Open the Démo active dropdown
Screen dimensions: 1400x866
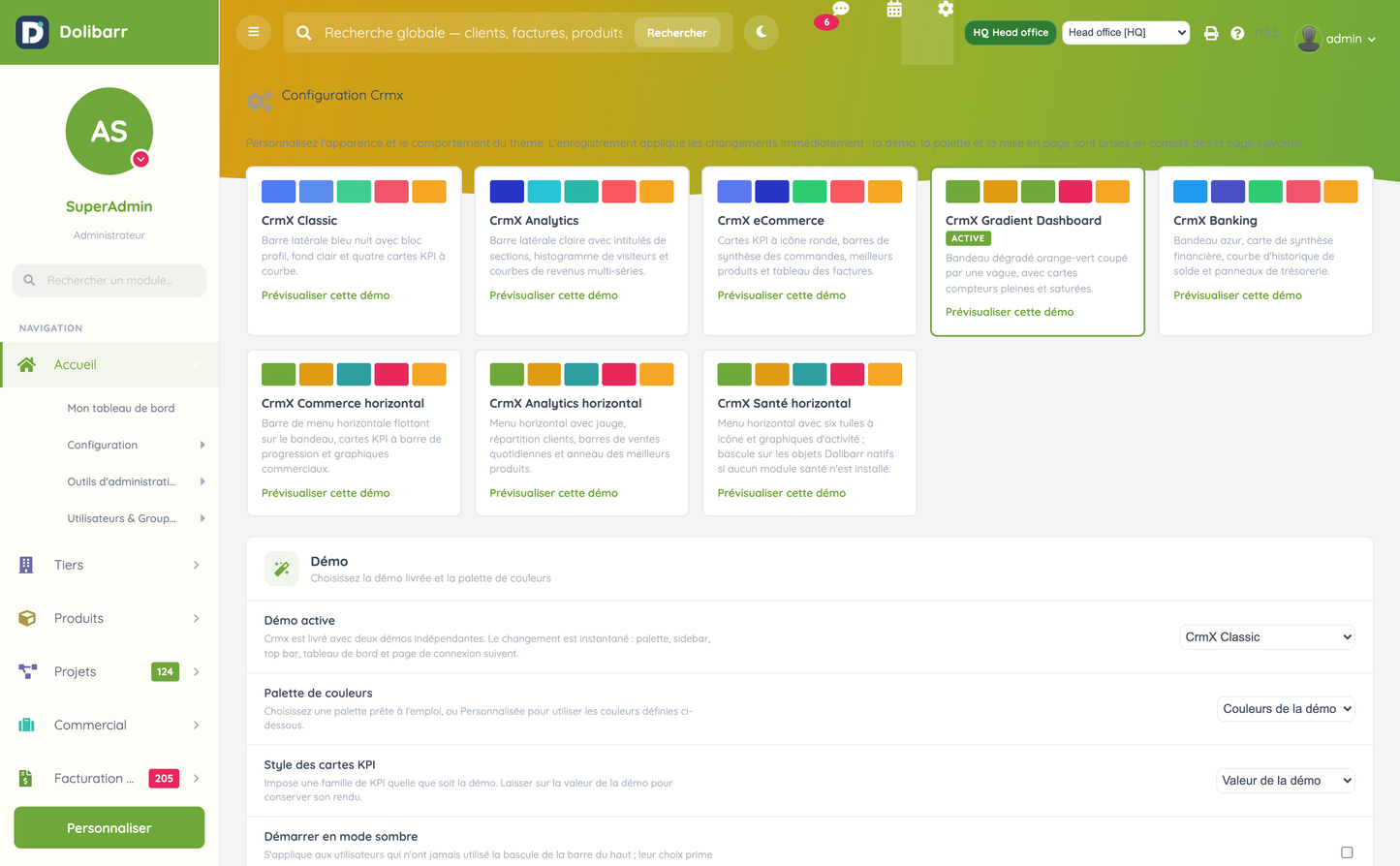pyautogui.click(x=1266, y=636)
